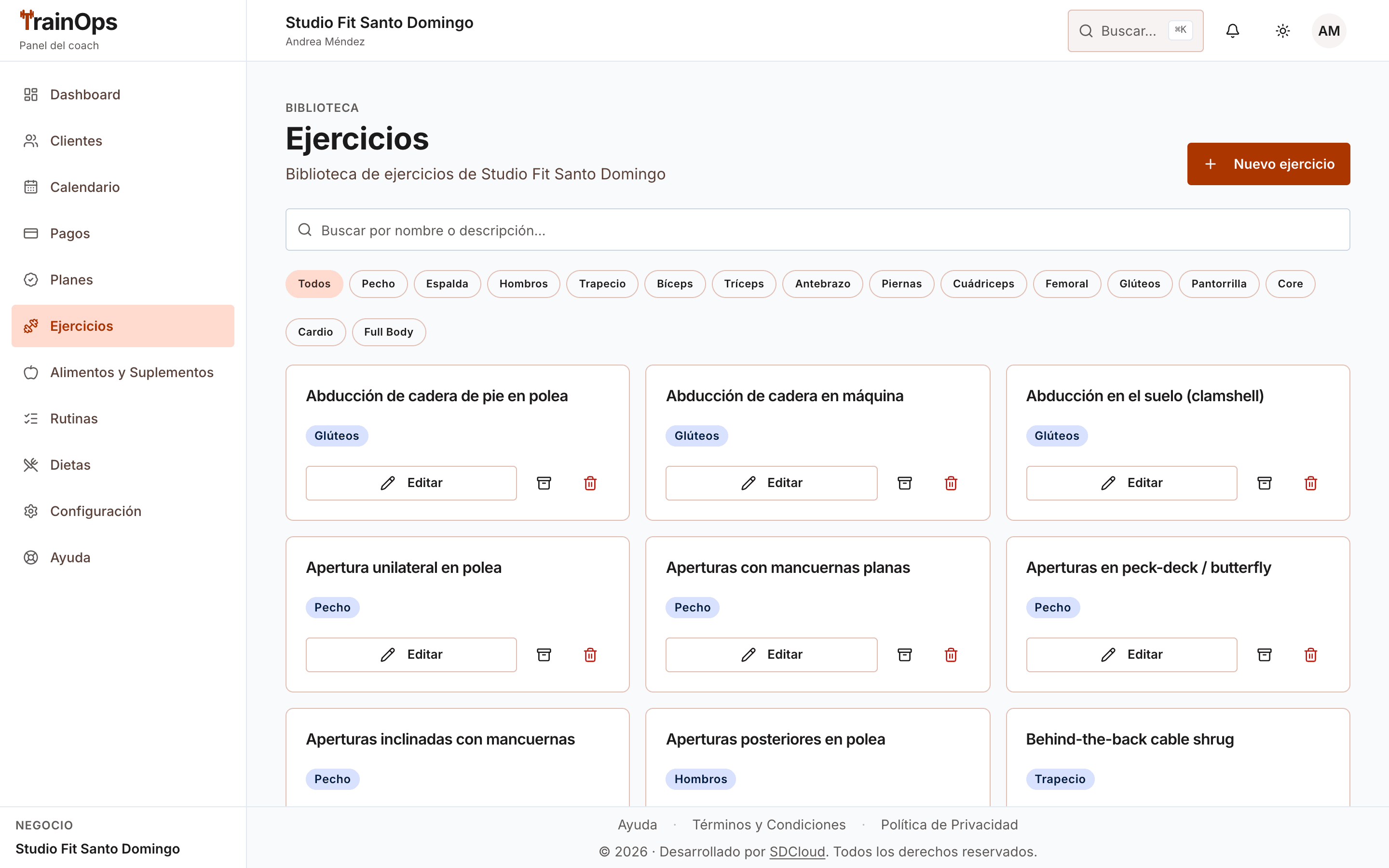
Task: Open the AM user avatar menu
Action: coord(1329,31)
